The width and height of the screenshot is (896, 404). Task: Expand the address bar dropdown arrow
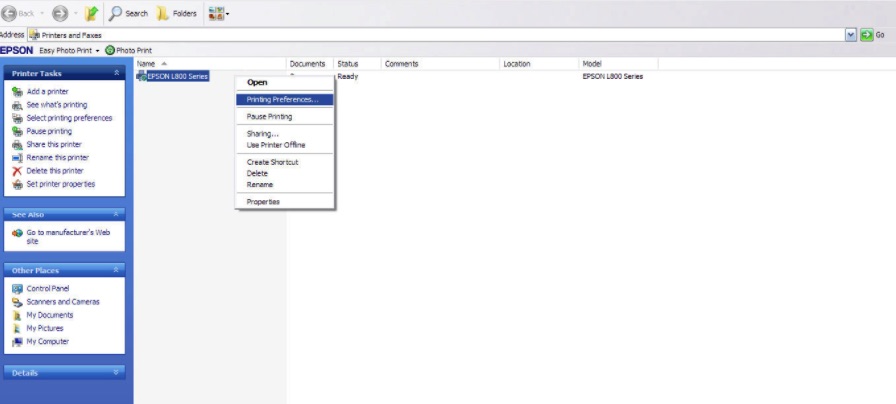(x=851, y=35)
